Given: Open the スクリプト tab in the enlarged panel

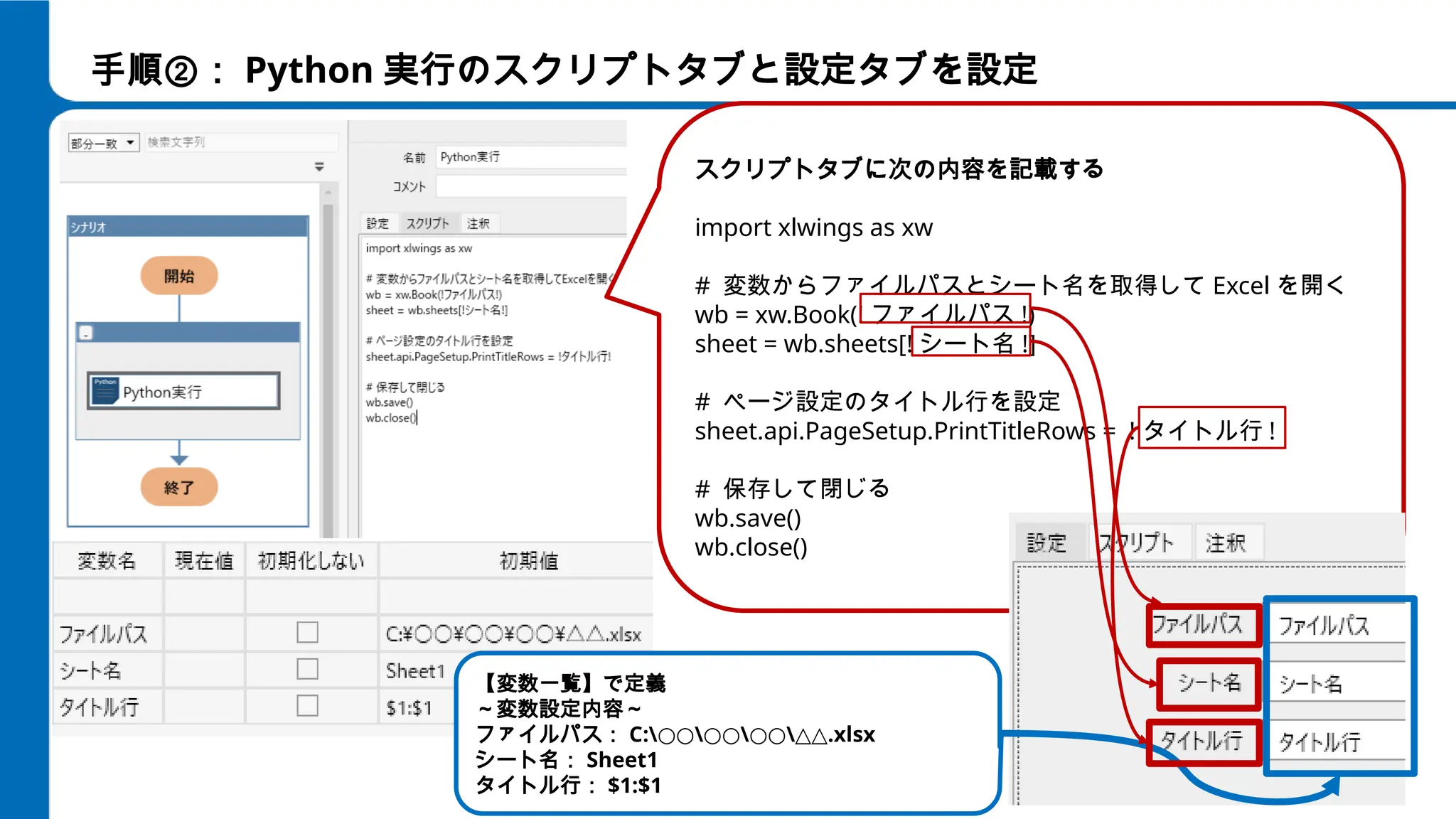Looking at the screenshot, I should tap(1138, 543).
